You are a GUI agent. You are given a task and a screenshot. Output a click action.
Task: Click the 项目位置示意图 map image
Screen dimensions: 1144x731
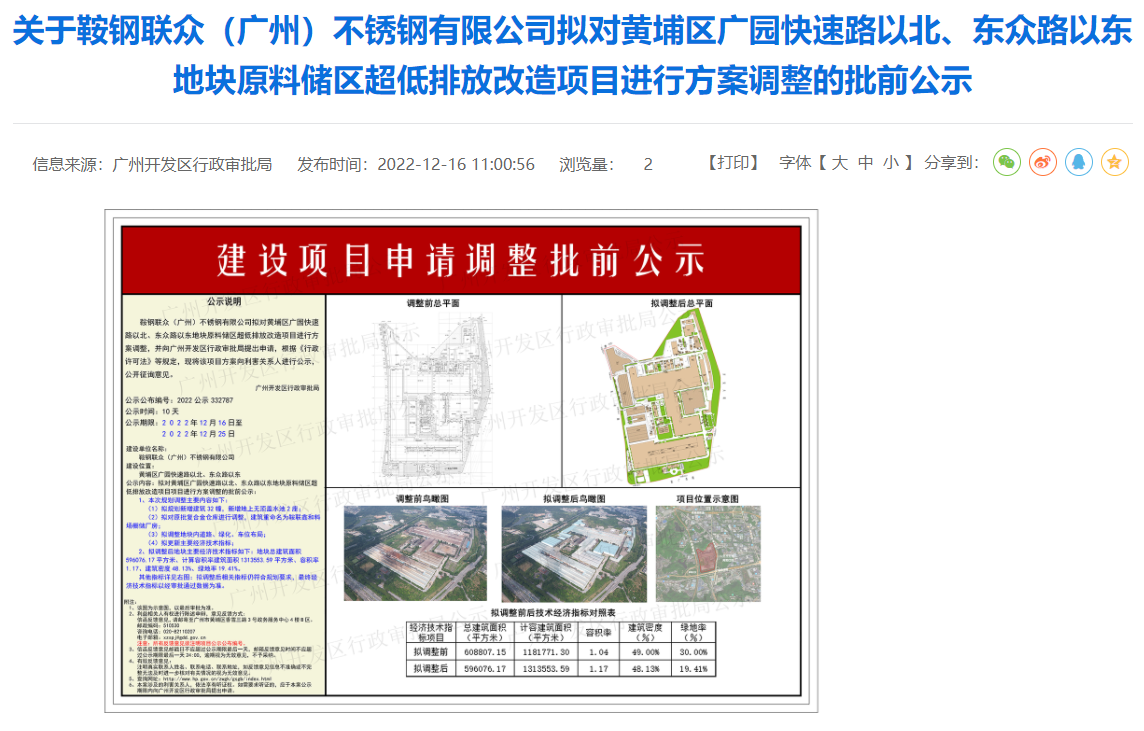708,553
